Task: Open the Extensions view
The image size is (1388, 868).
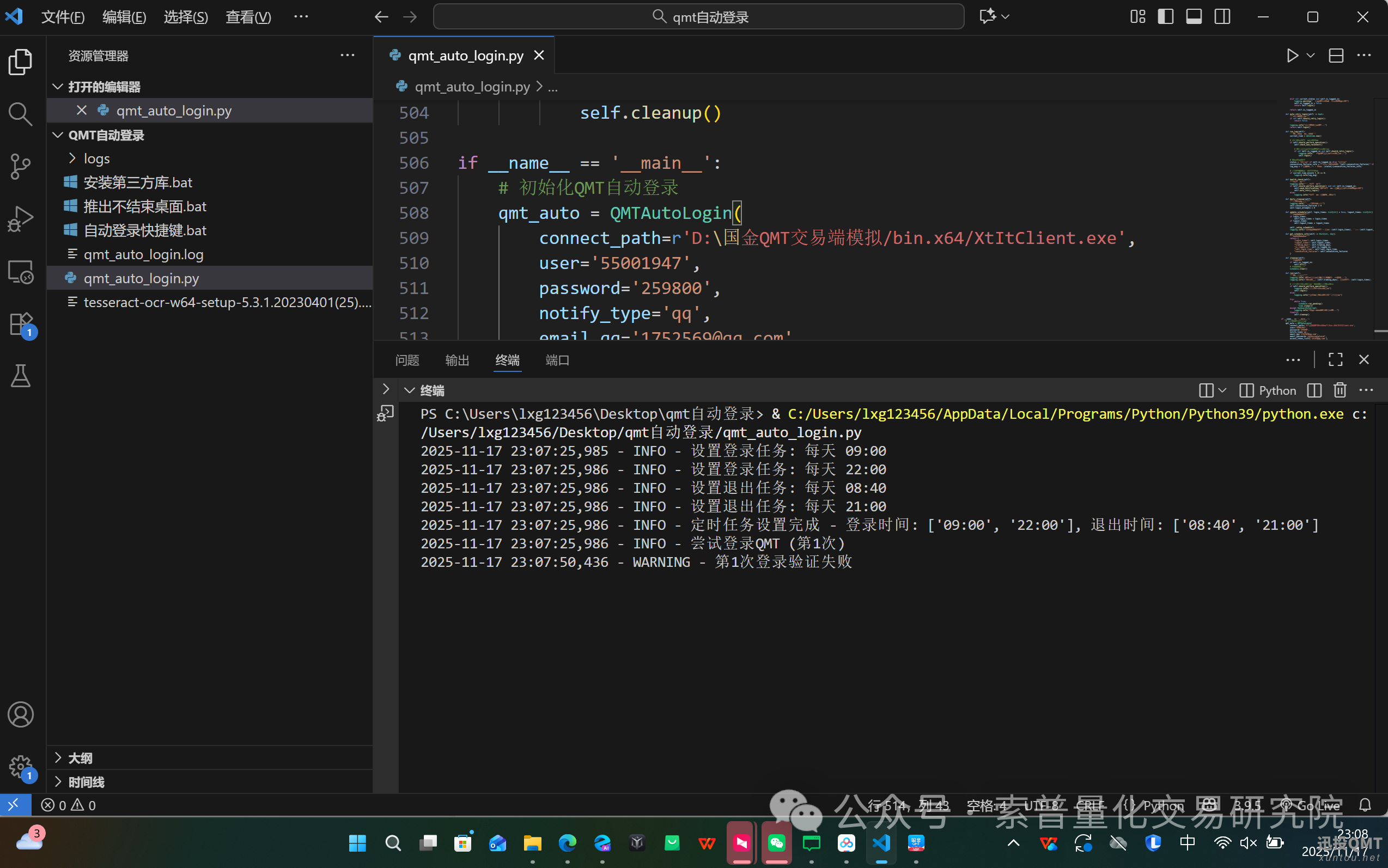Action: click(x=20, y=325)
